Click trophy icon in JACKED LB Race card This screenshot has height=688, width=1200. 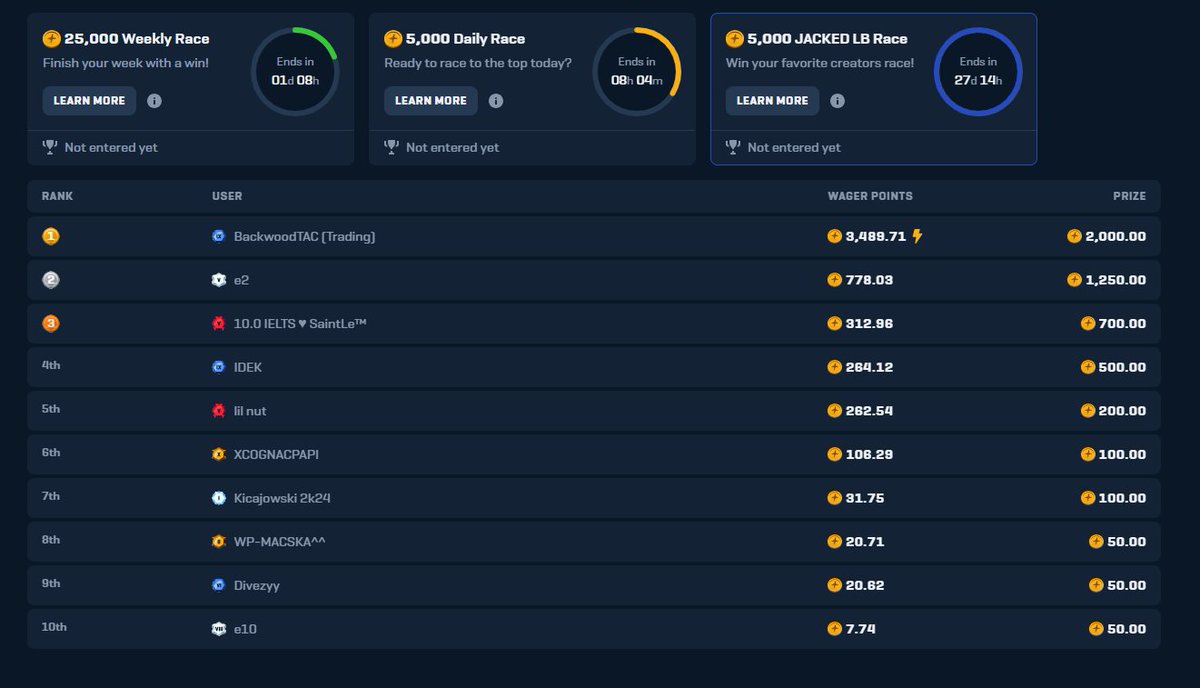(734, 147)
